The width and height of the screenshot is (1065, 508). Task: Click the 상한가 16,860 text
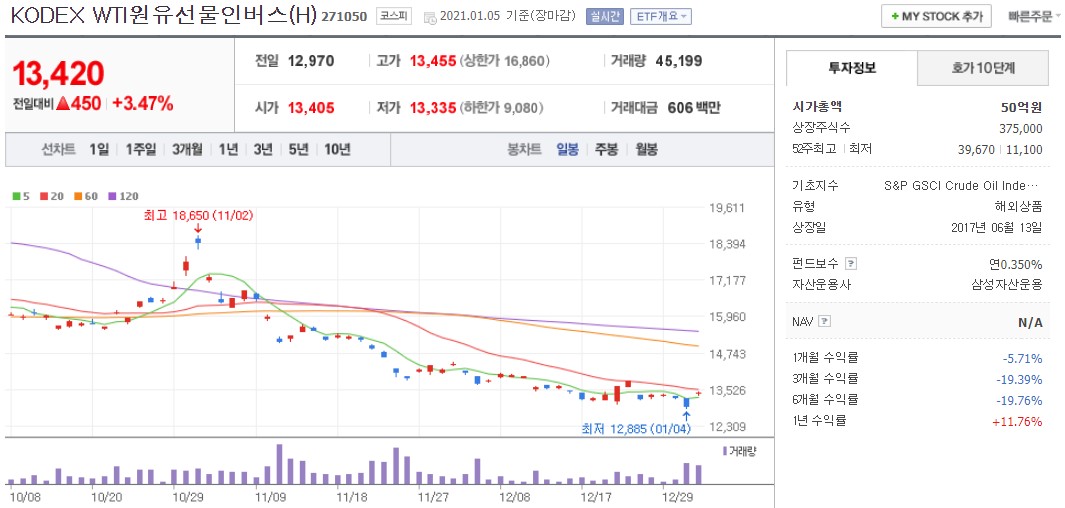505,61
